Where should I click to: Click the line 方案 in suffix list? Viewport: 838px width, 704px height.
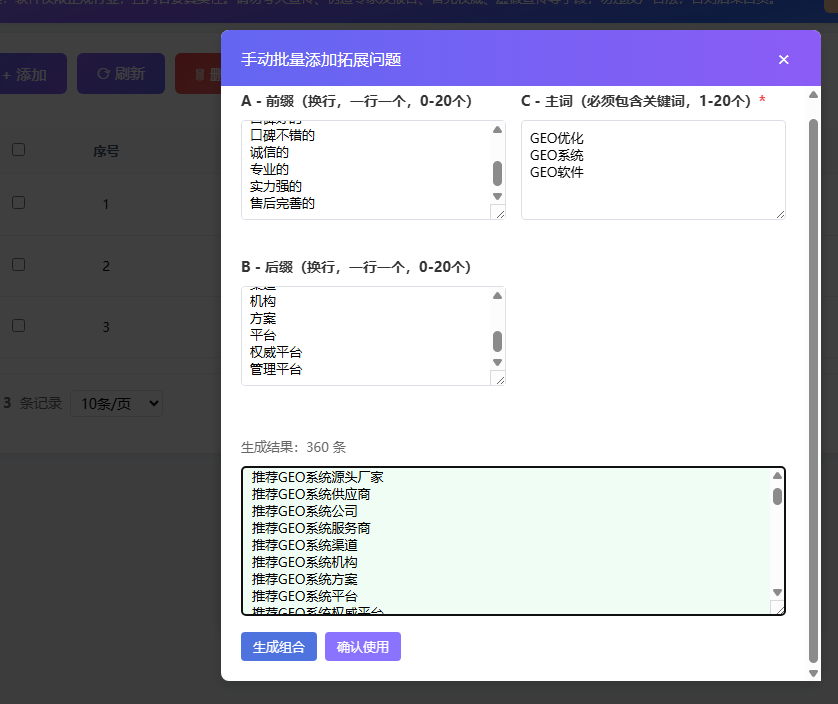263,319
